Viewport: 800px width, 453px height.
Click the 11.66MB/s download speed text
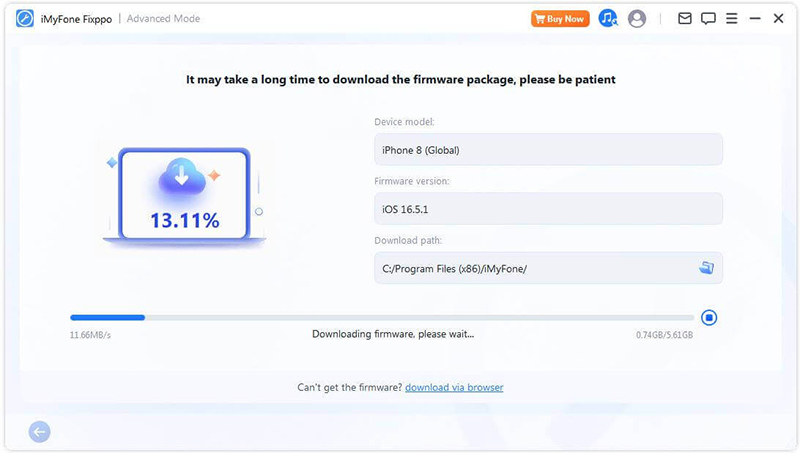[x=90, y=335]
